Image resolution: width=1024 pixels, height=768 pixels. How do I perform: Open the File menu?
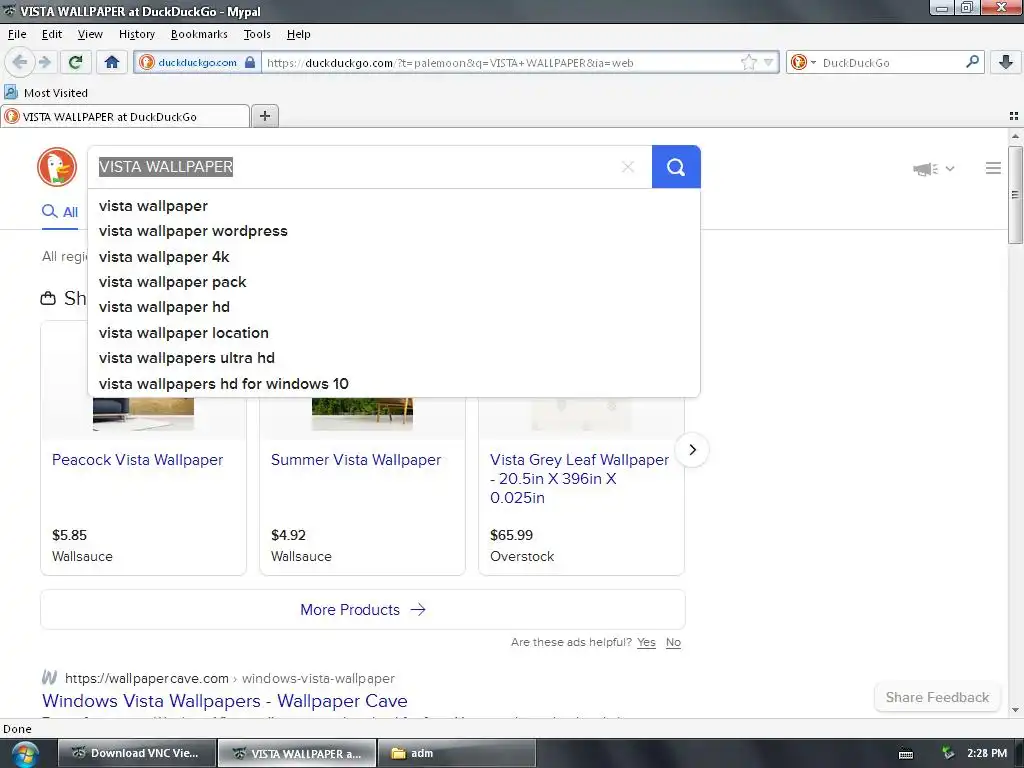pos(17,34)
